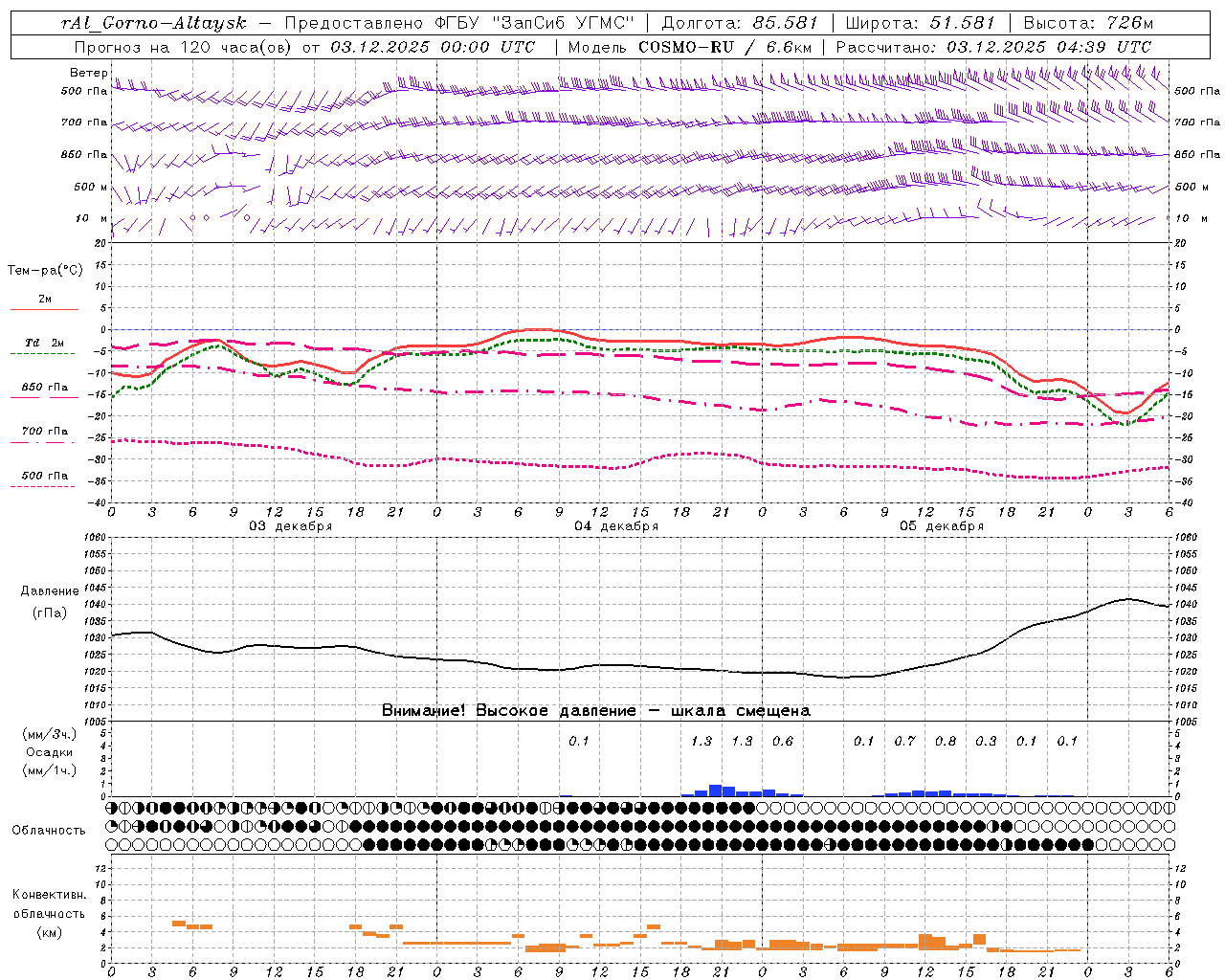The image size is (1225, 980).
Task: Click the 2м temperature legend entry
Action: point(45,300)
